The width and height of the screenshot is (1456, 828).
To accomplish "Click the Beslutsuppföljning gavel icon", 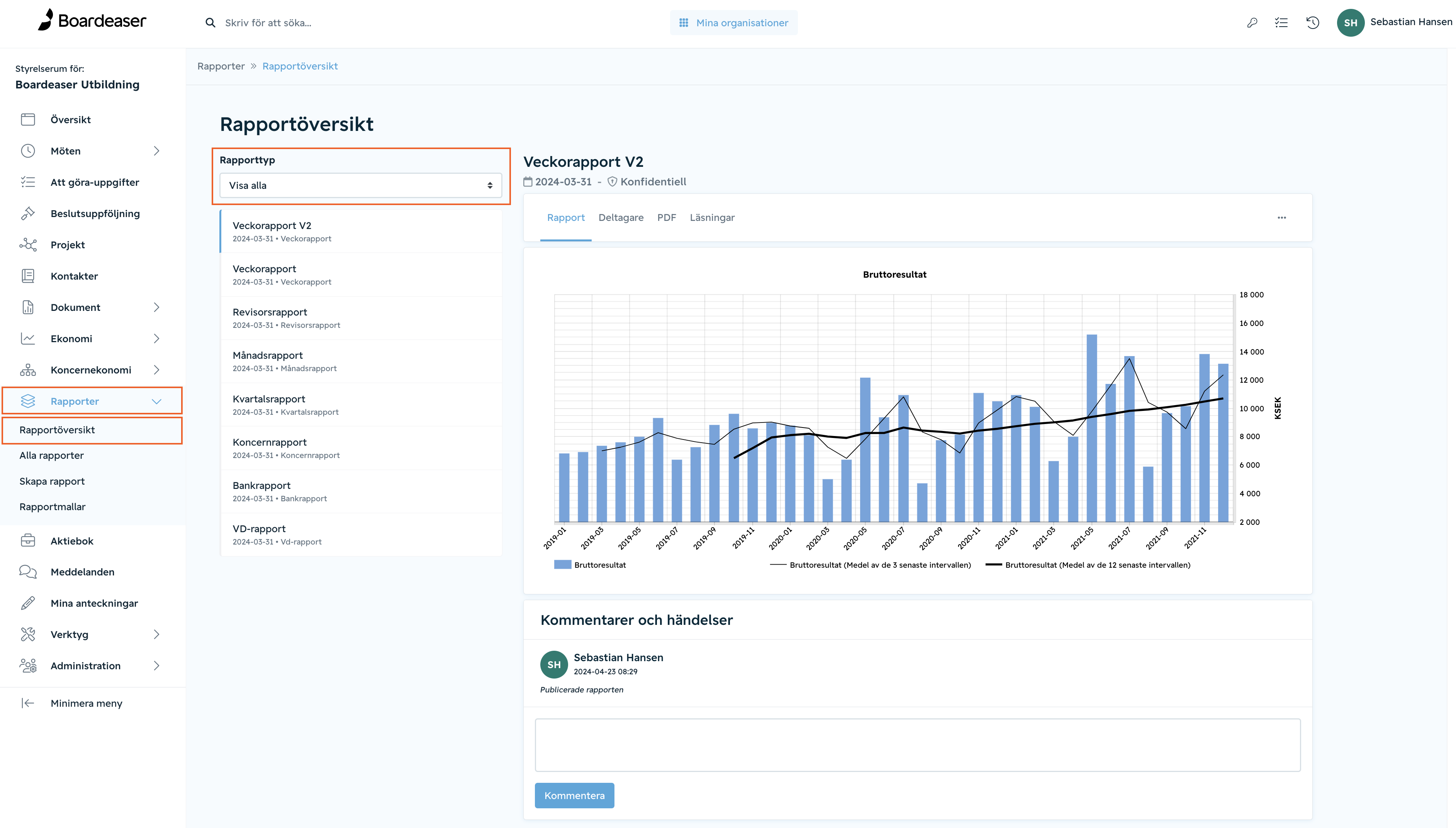I will pyautogui.click(x=28, y=213).
